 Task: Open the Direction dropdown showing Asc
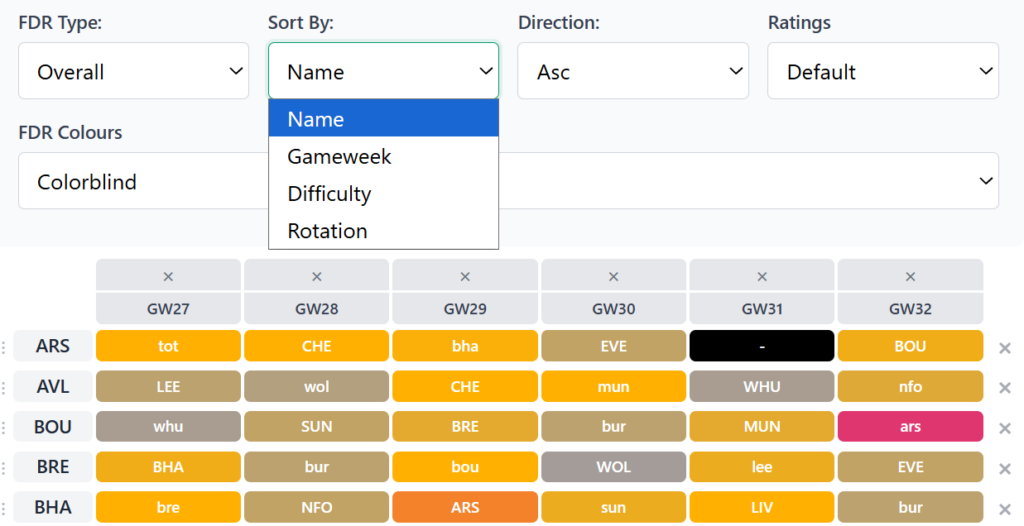tap(632, 71)
